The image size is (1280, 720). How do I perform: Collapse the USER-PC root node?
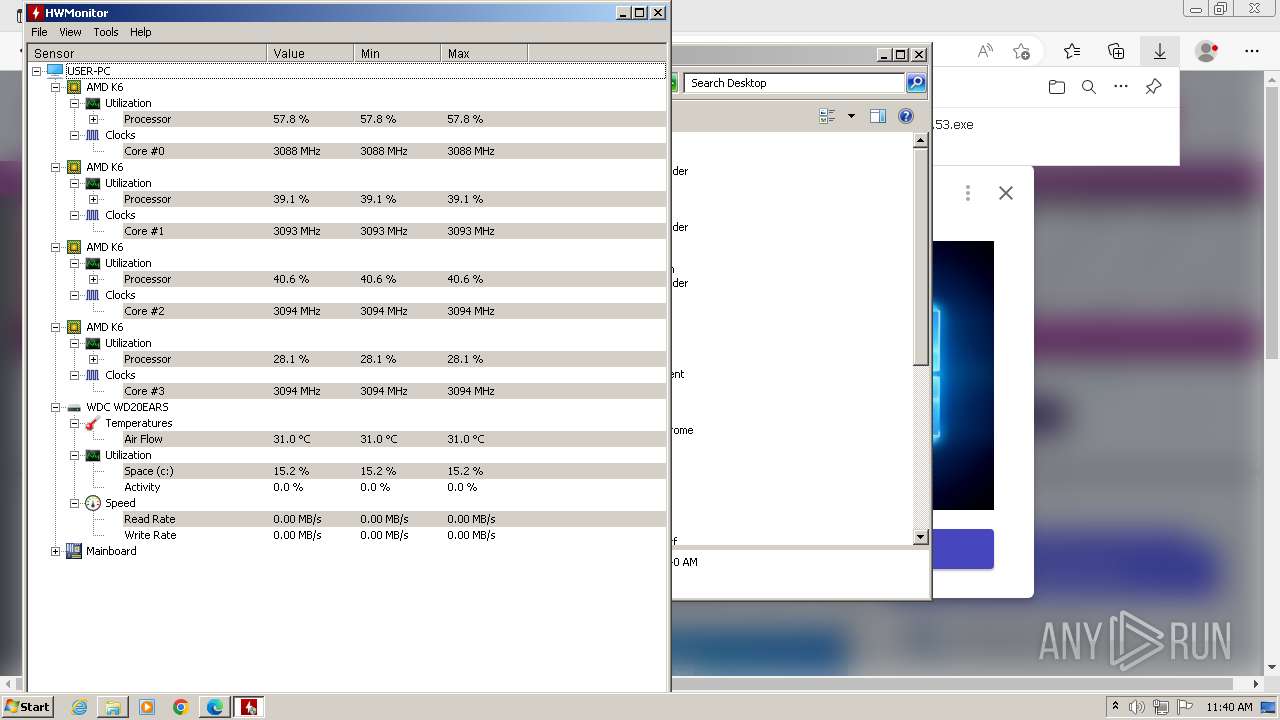click(37, 71)
